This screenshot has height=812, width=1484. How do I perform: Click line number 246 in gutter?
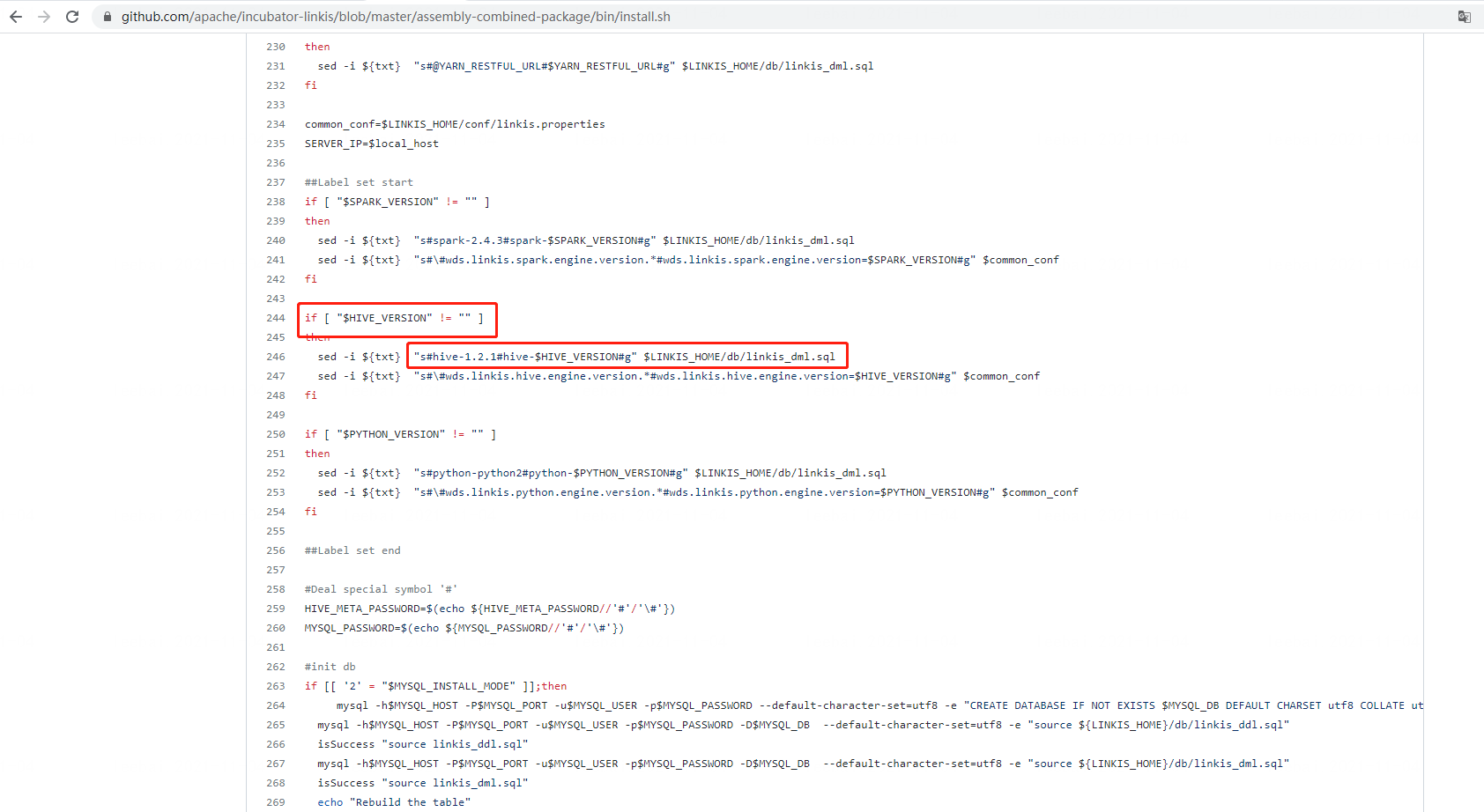click(x=276, y=357)
